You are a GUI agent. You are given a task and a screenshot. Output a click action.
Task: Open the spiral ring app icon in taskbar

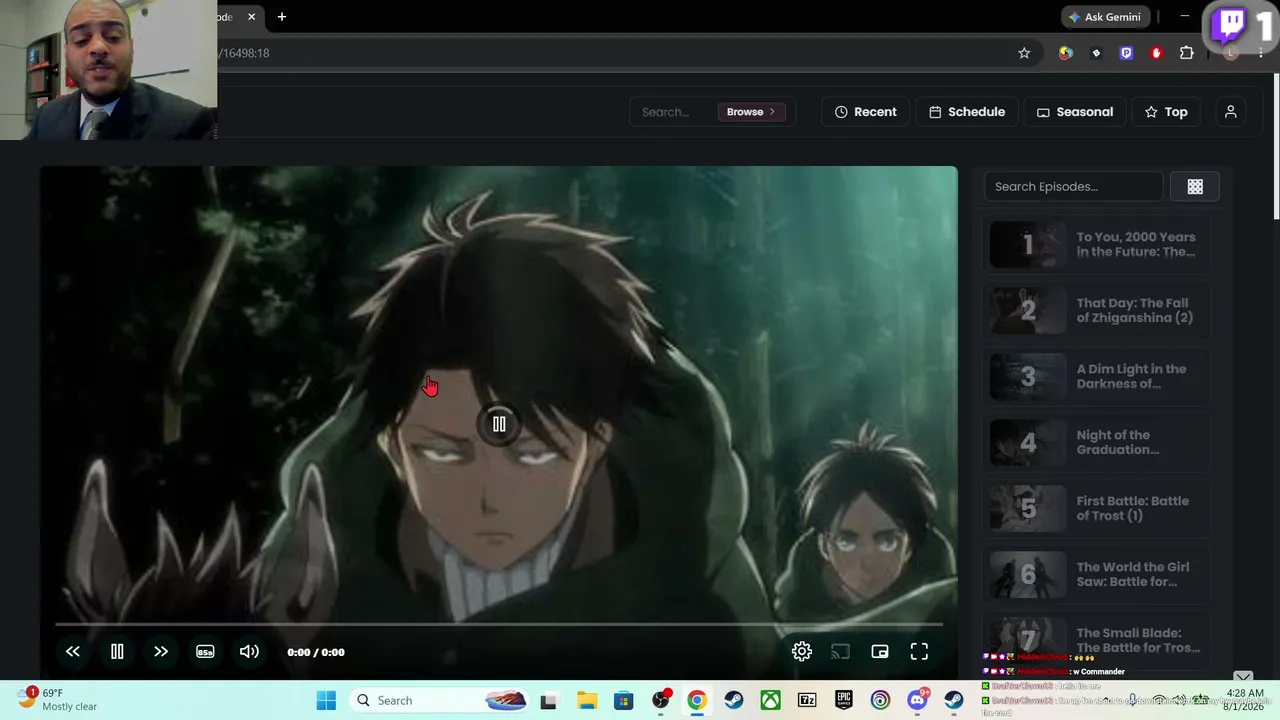pyautogui.click(x=880, y=700)
